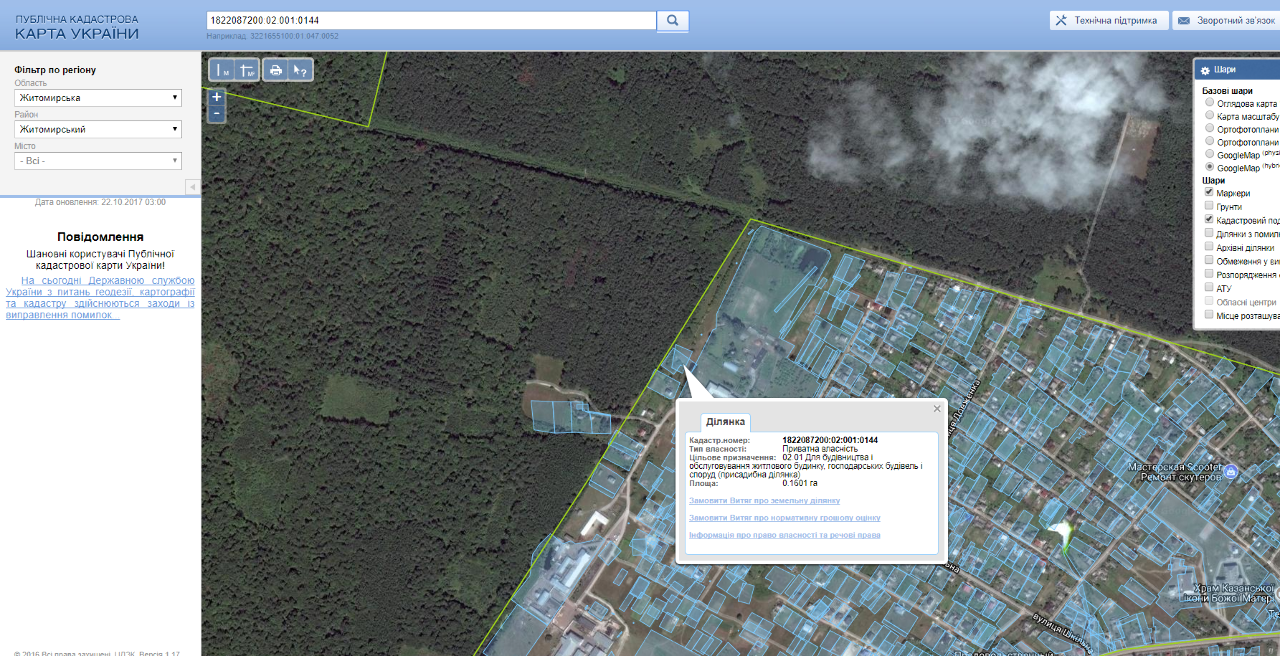Screen dimensions: 1280x656
Task: Enable the Обмеження layer checkbox
Action: 1210,261
